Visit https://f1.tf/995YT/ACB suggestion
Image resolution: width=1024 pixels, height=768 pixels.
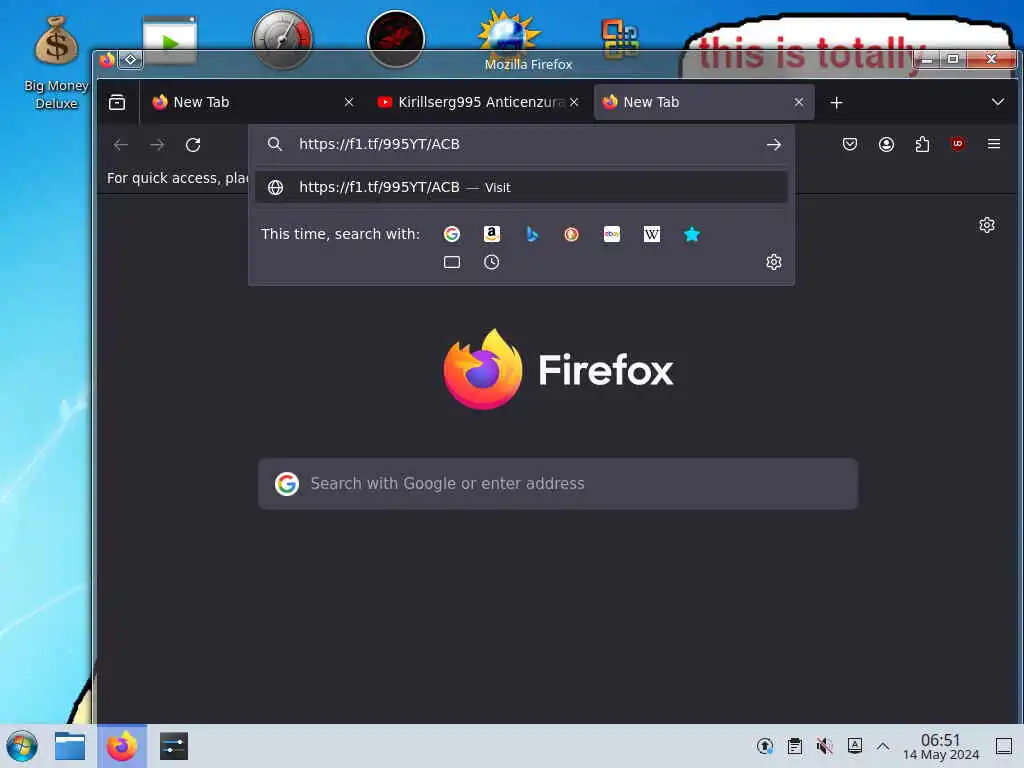point(521,187)
